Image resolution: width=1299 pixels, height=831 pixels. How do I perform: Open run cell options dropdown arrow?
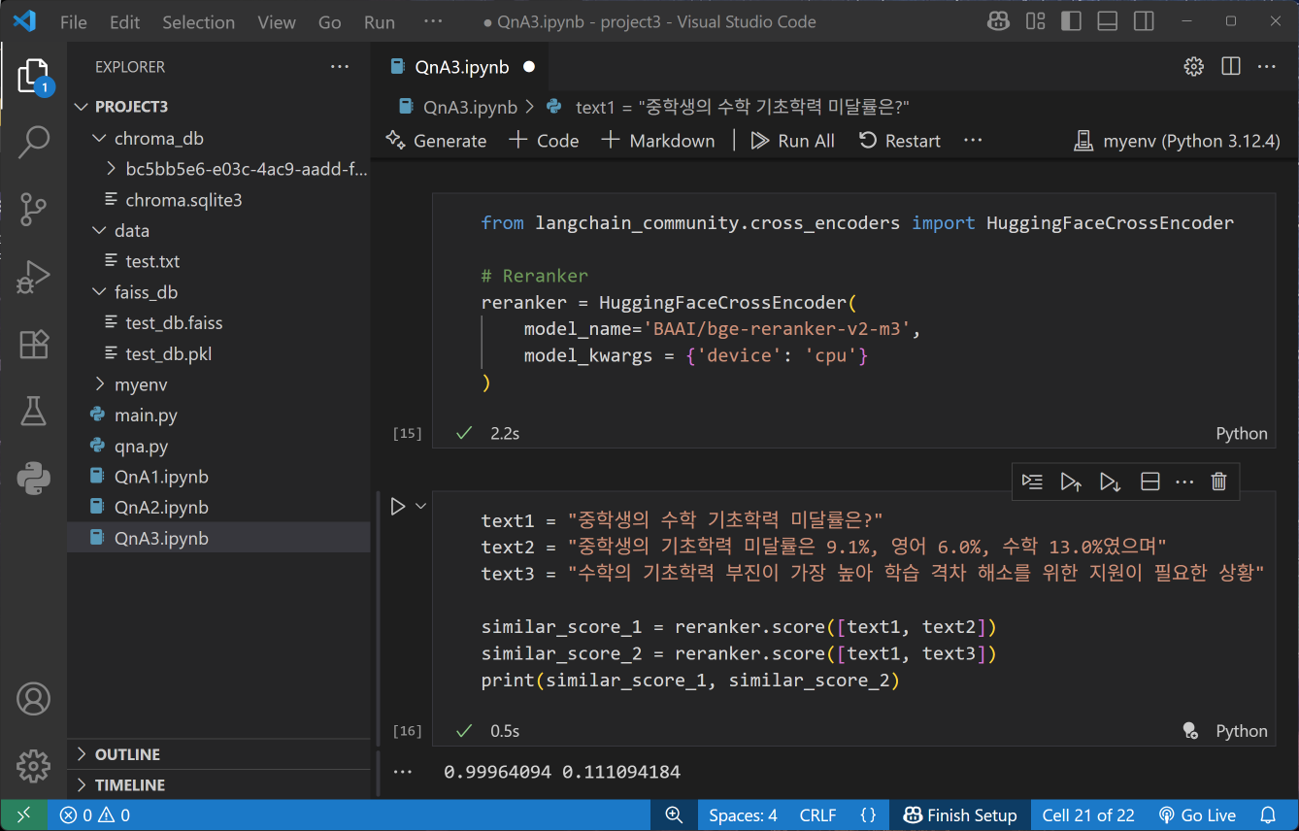pyautogui.click(x=421, y=507)
